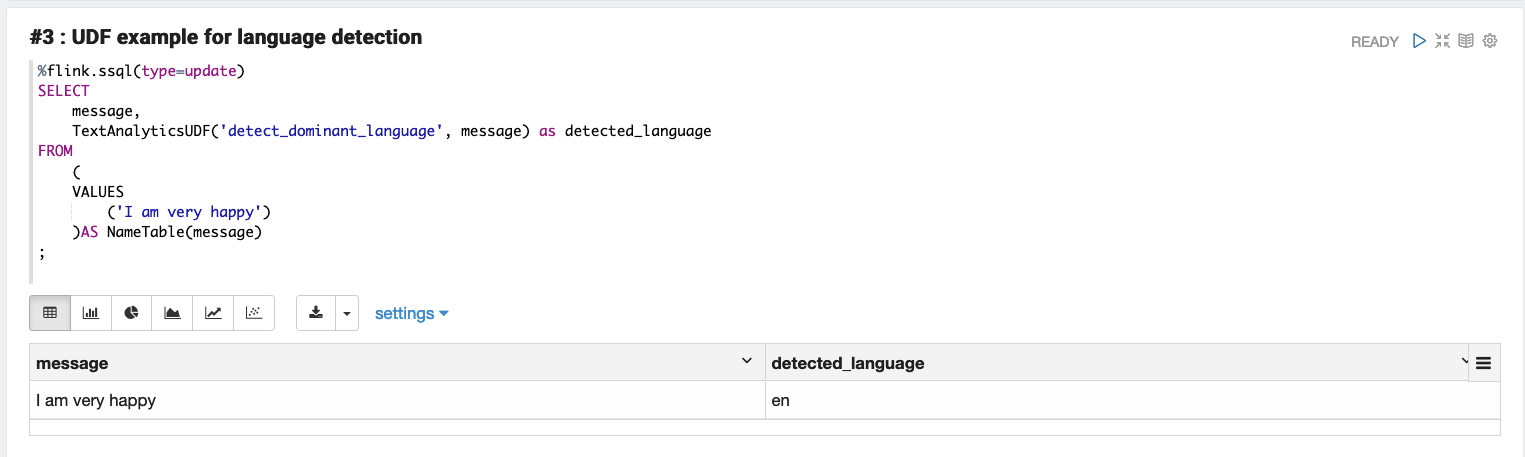Open message column menu chevron
This screenshot has width=1525, height=457.
pos(746,361)
